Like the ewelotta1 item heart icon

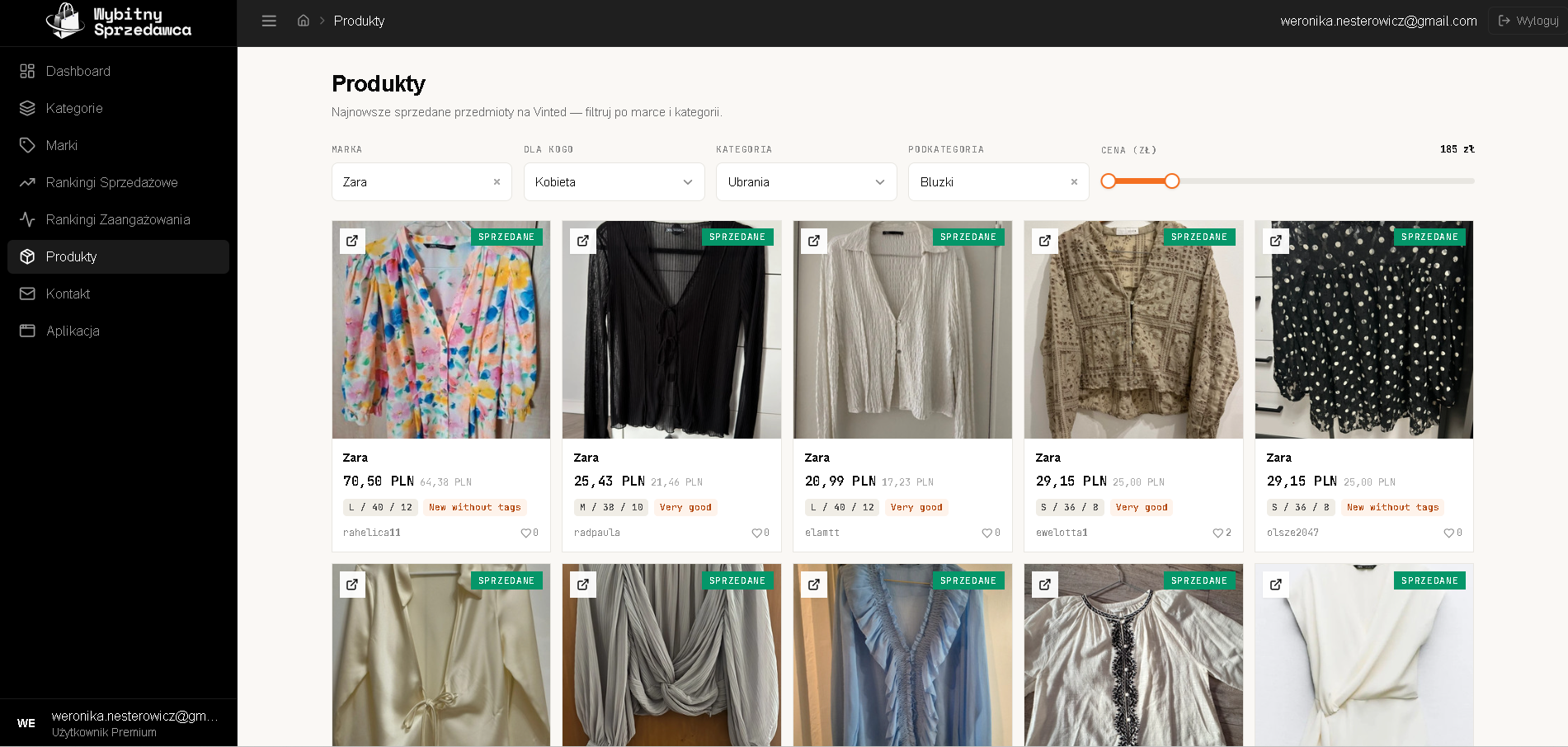tap(1217, 533)
